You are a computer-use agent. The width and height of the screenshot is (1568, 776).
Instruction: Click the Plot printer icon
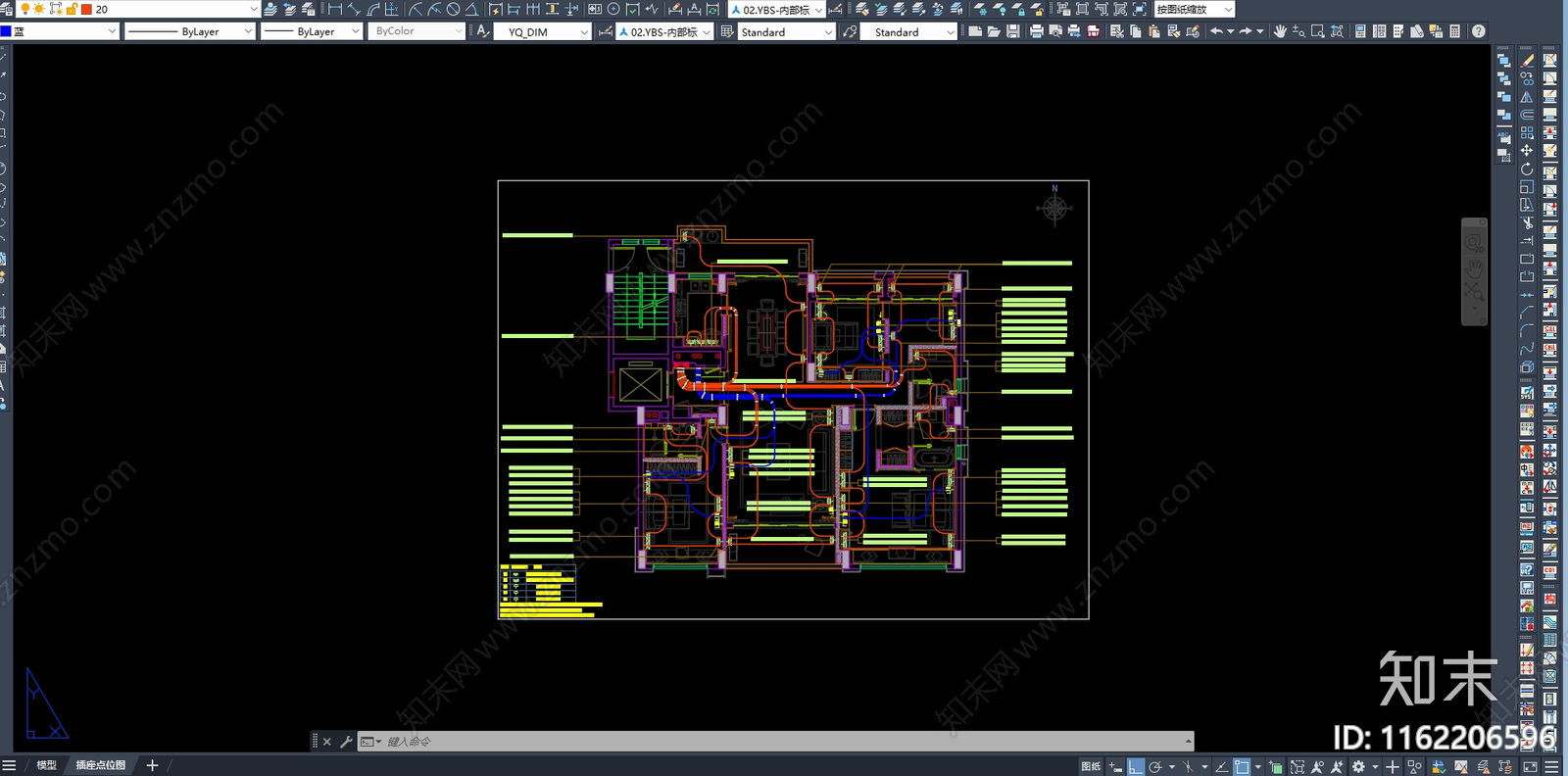pos(1036,31)
